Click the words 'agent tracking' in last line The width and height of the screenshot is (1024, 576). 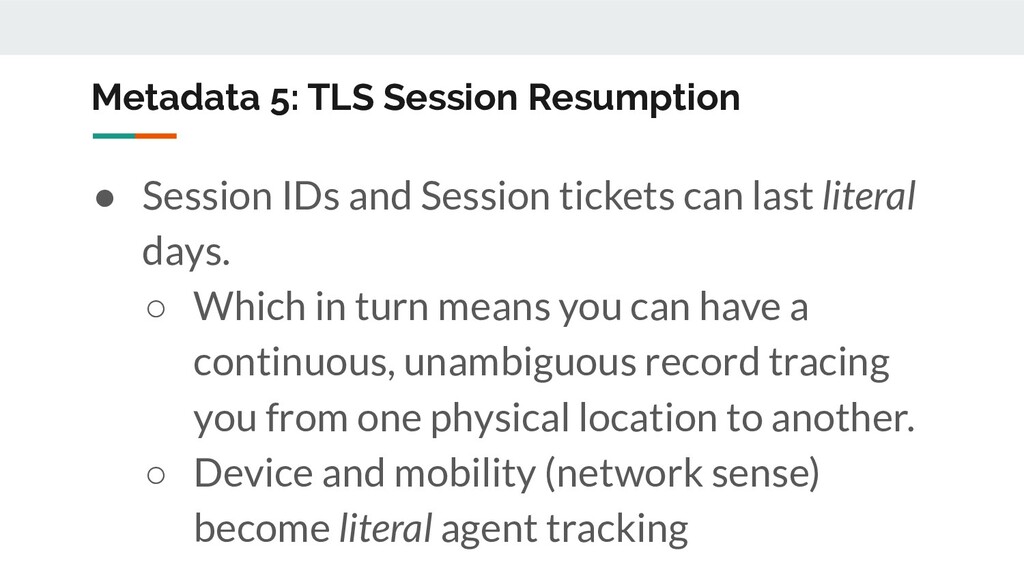565,529
